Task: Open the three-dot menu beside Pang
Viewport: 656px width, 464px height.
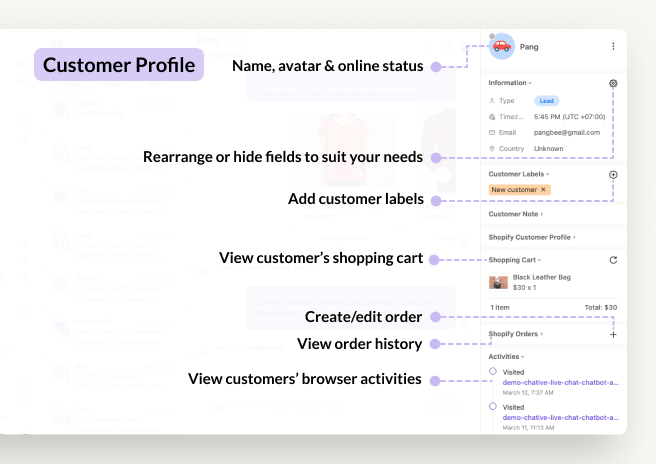Action: (x=613, y=46)
